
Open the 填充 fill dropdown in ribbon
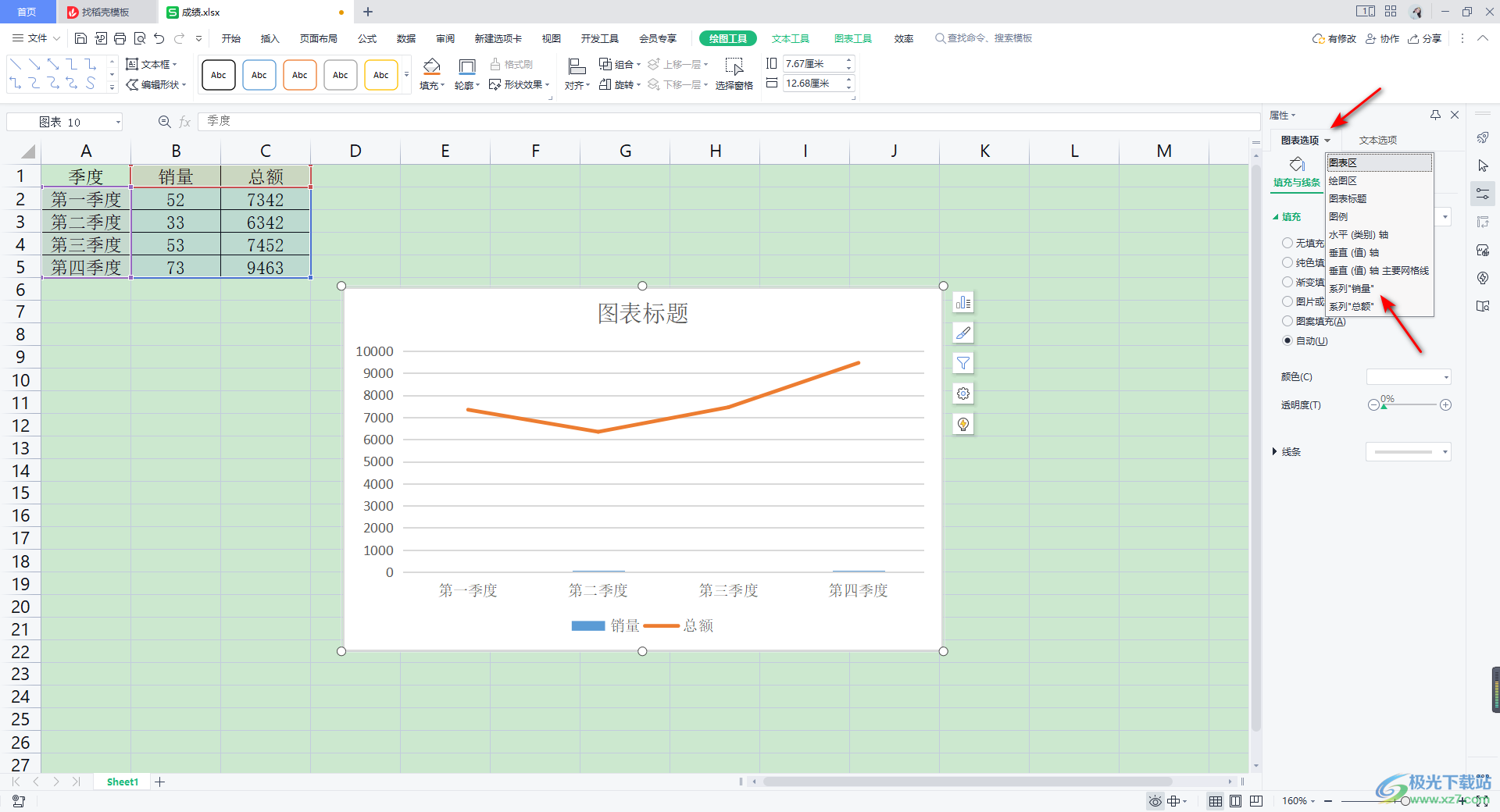[432, 86]
